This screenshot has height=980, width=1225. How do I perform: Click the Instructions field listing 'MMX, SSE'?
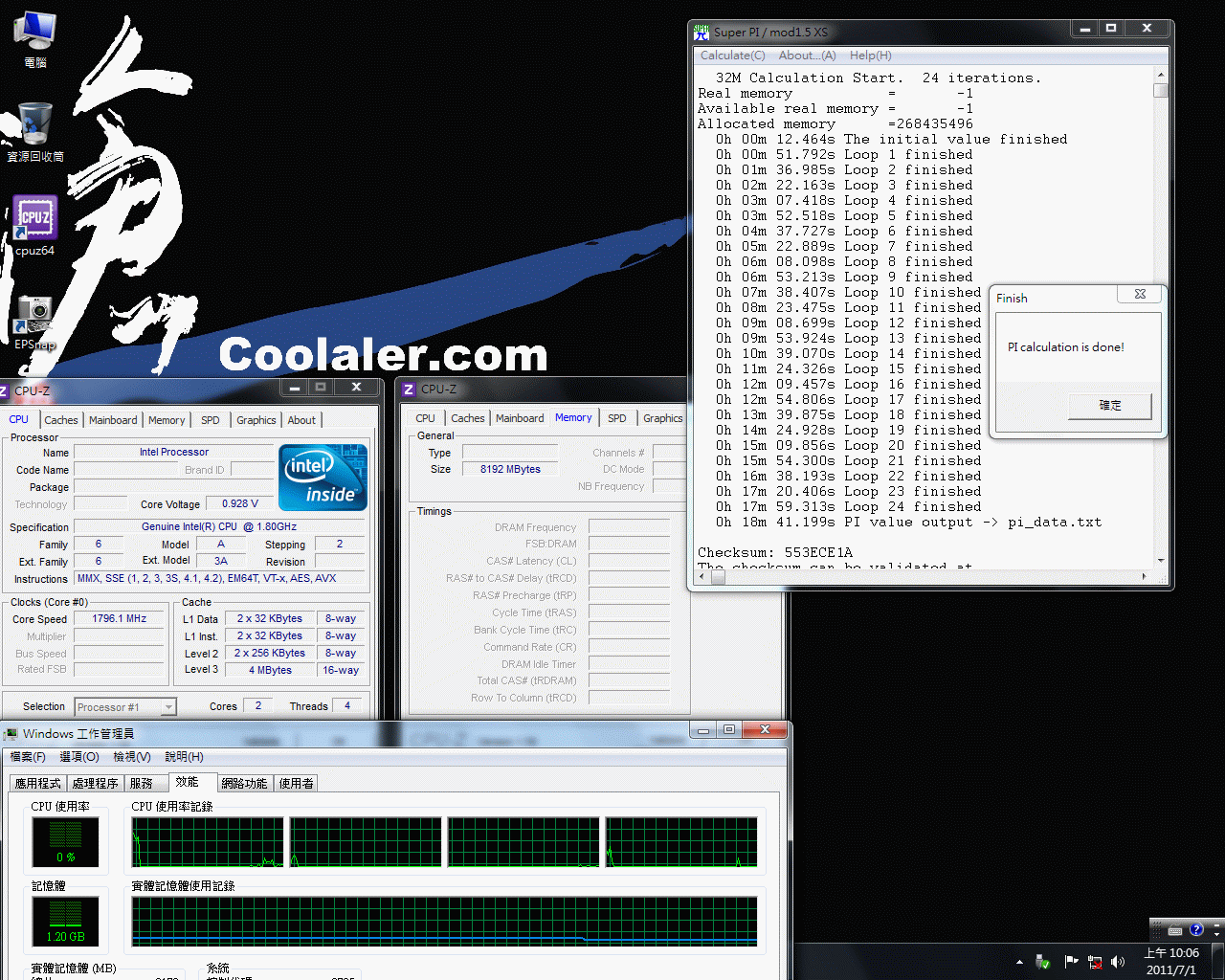(x=220, y=578)
